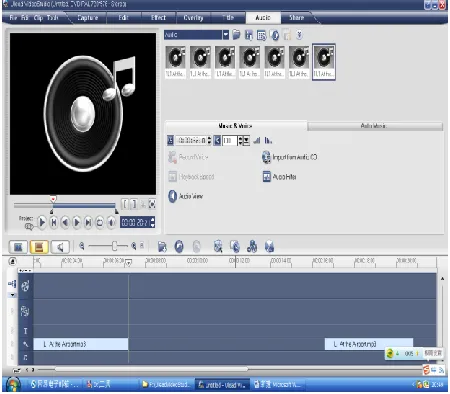The width and height of the screenshot is (450, 394).
Task: Go to the Share step
Action: tap(297, 17)
